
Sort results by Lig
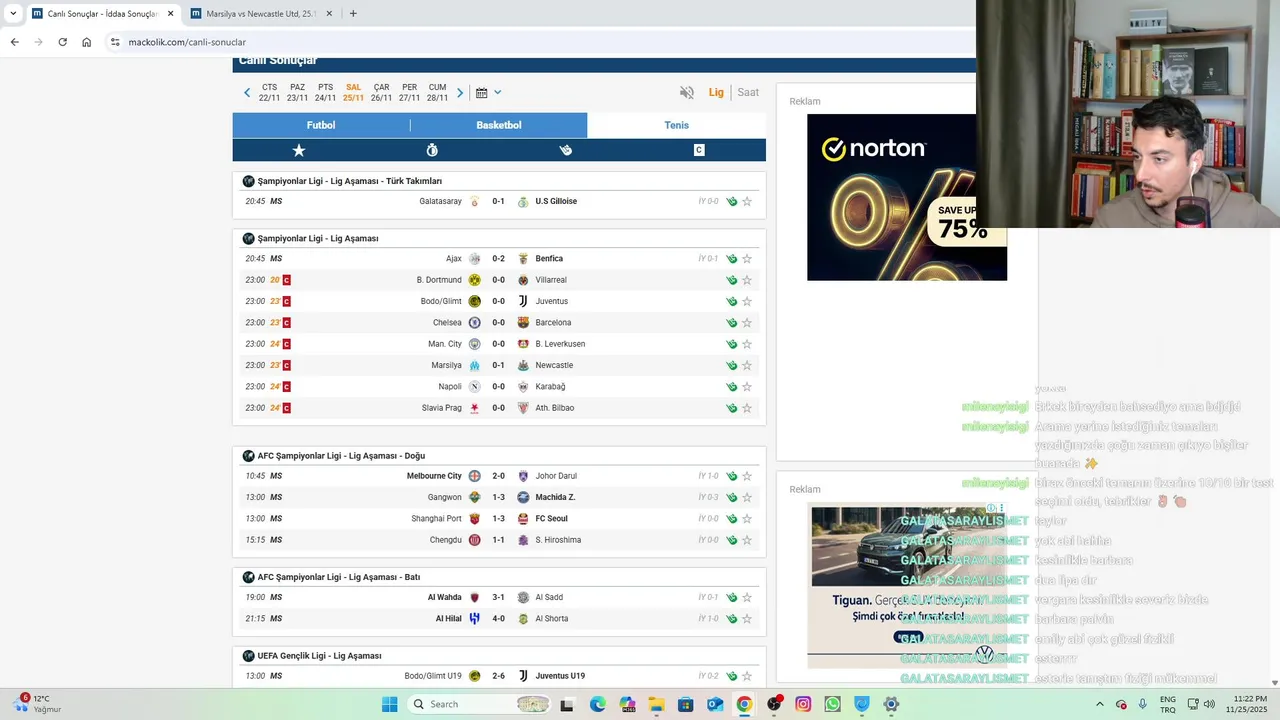click(716, 92)
